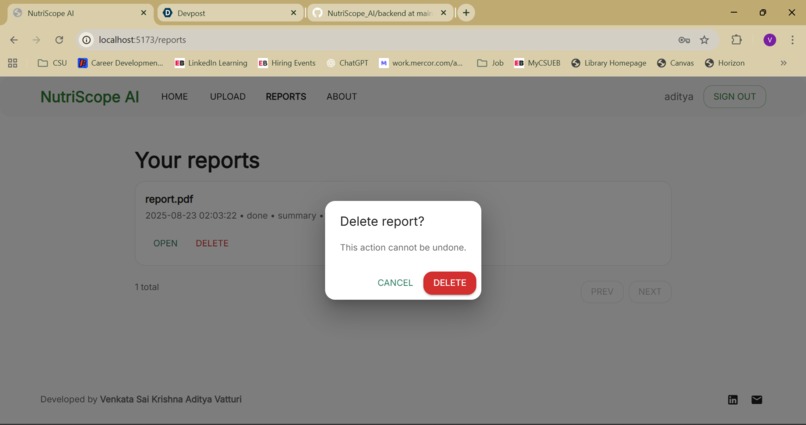Open MyCSUEB bookmark
The image size is (806, 425).
[x=537, y=63]
